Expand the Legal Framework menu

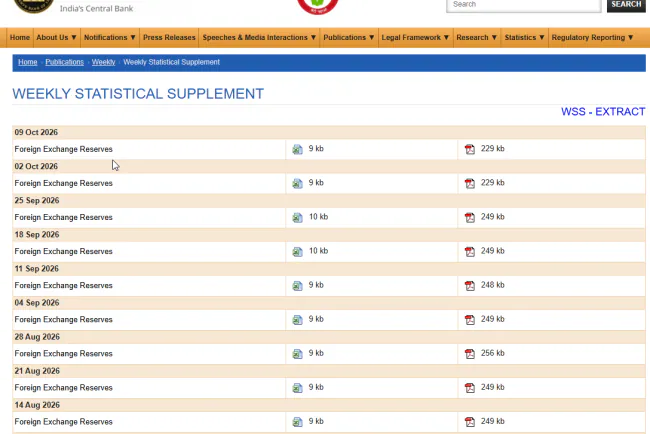(415, 37)
